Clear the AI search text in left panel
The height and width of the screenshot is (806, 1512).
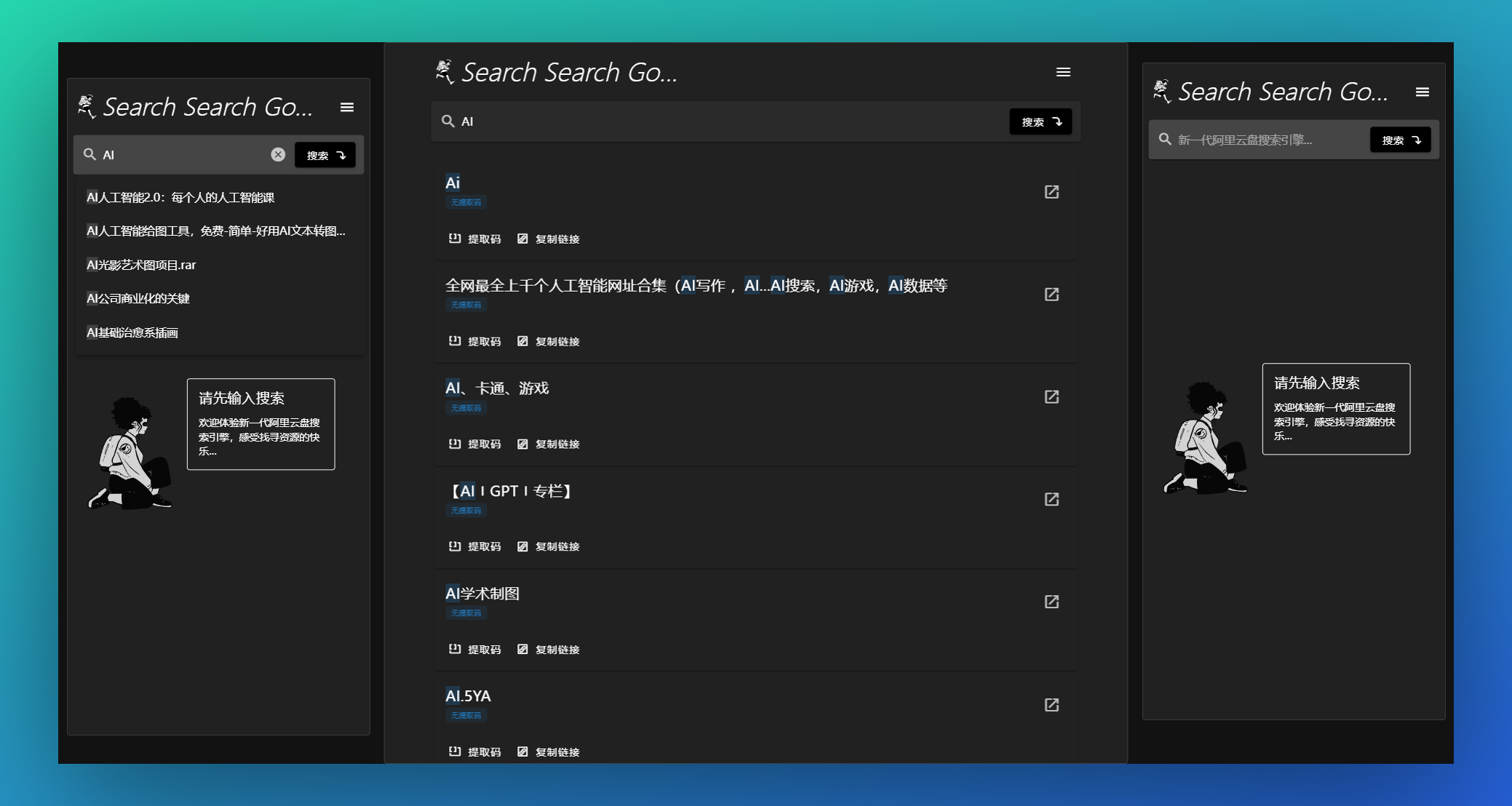point(278,154)
